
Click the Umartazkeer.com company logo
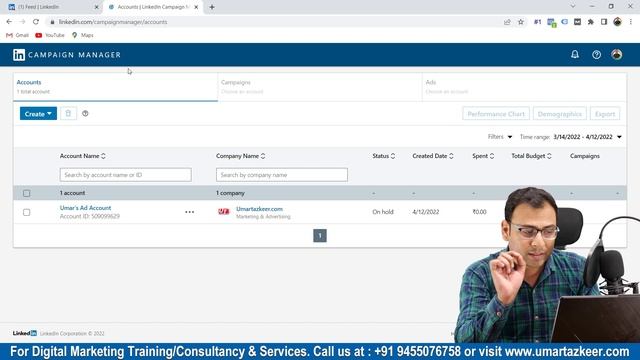[224, 211]
